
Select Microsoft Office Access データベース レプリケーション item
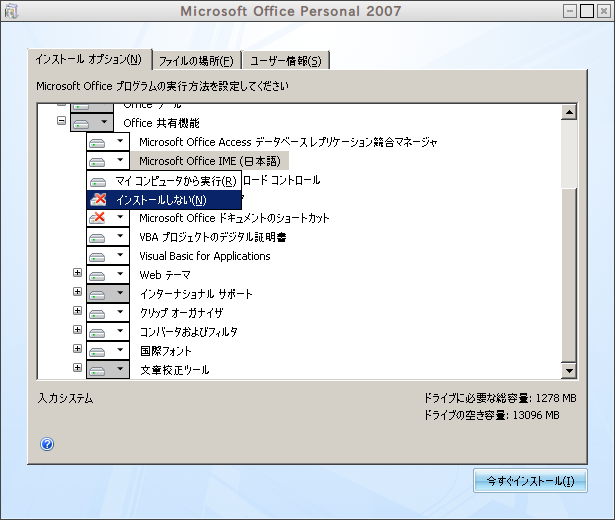288,142
